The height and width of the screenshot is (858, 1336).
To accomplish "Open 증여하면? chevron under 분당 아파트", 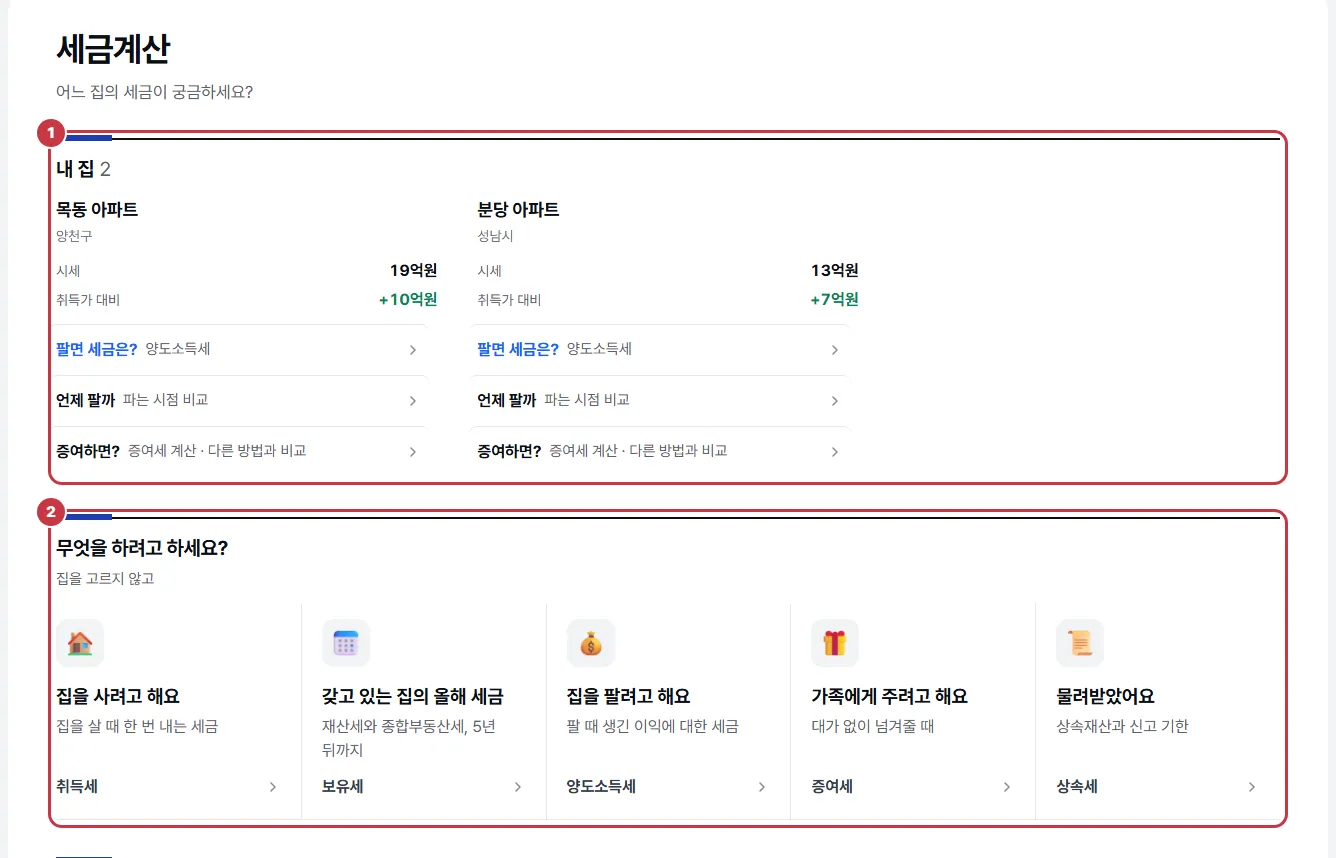I will point(835,452).
